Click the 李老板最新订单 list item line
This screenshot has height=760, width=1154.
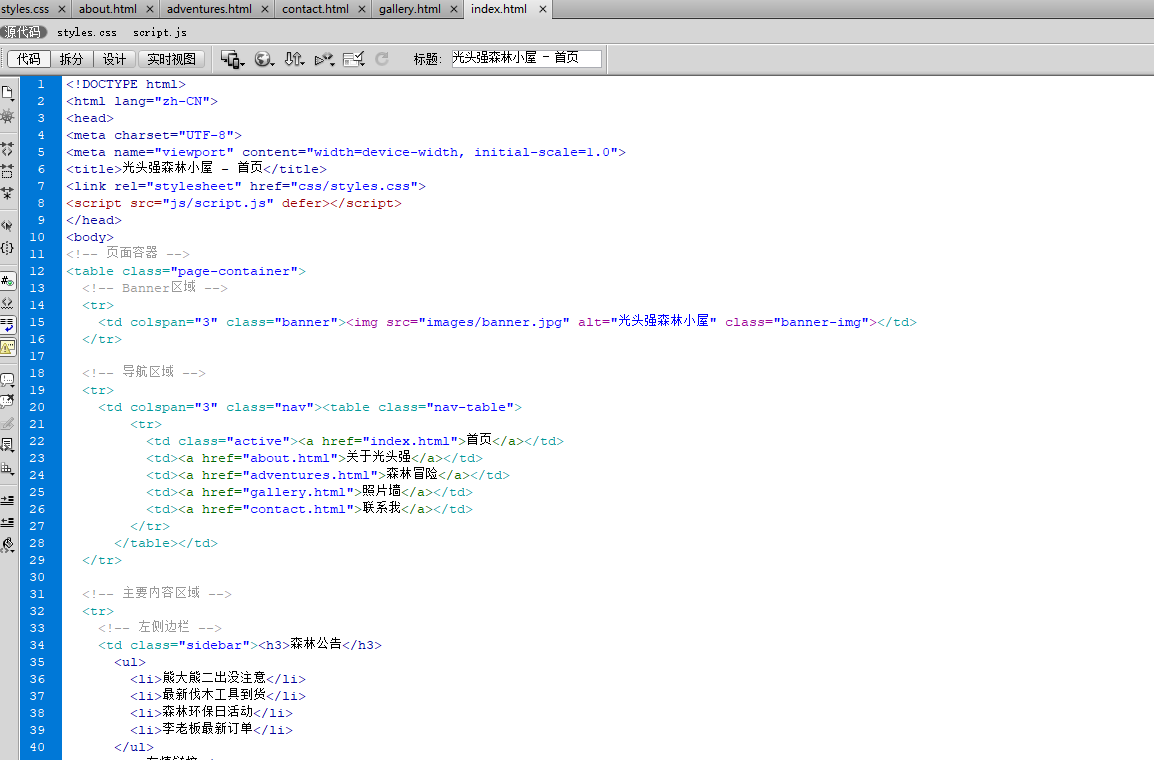pos(211,730)
